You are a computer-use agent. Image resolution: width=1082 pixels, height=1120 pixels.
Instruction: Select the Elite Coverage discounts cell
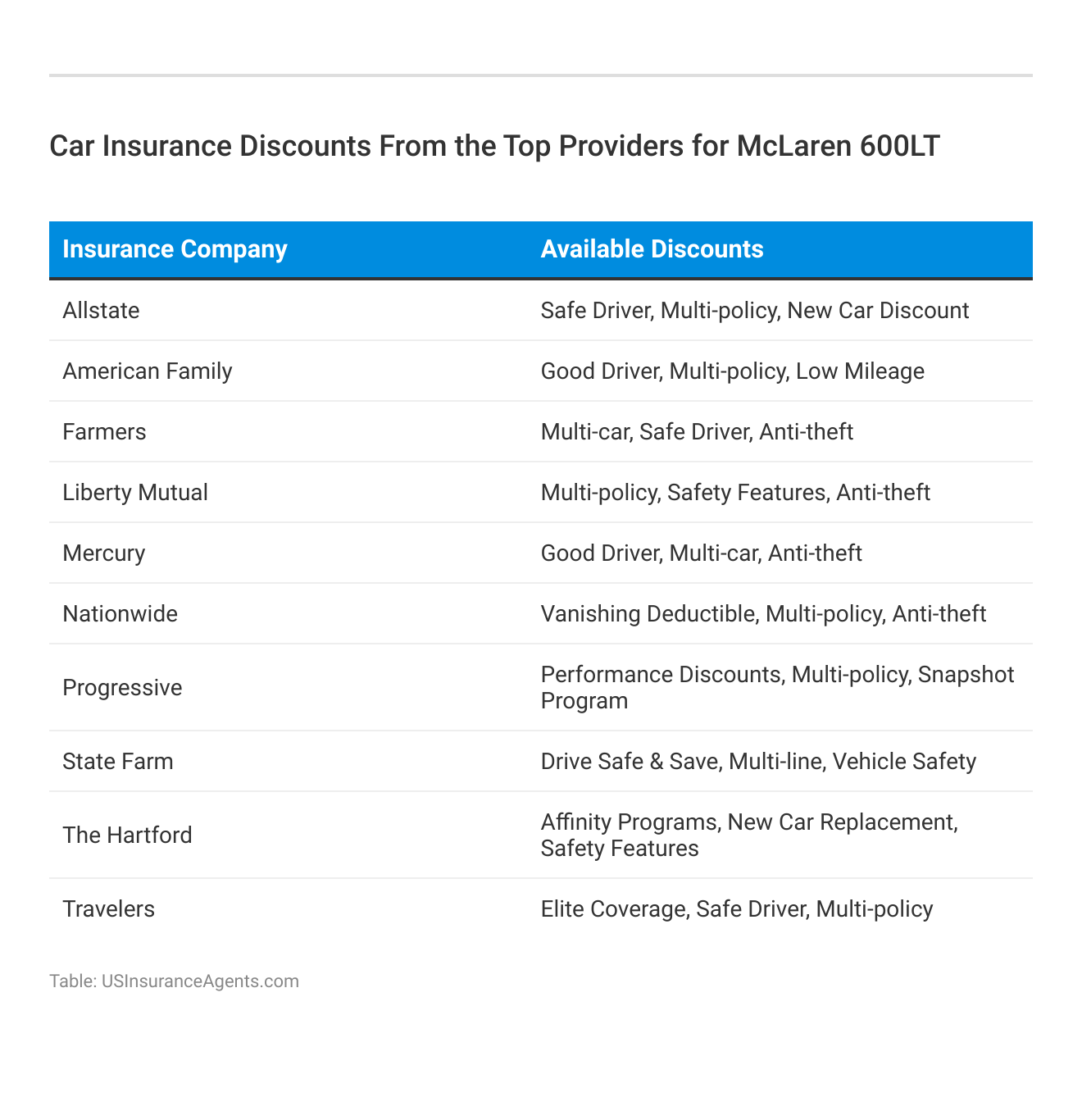[x=736, y=909]
